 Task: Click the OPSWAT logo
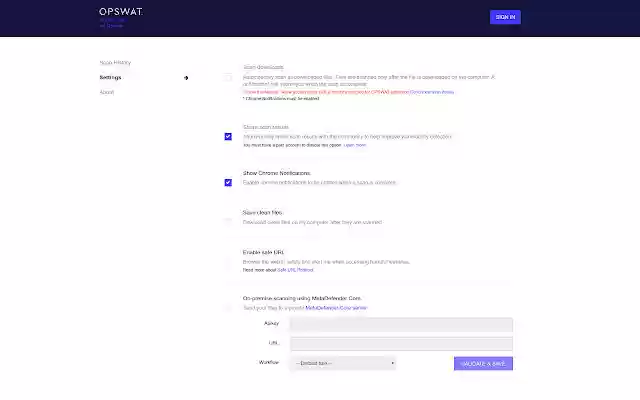point(121,12)
